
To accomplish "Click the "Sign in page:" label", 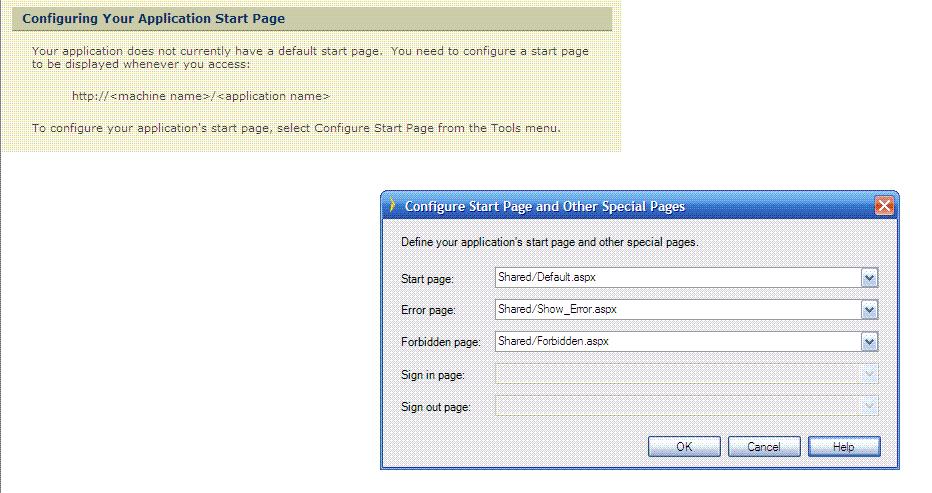I will 433,375.
